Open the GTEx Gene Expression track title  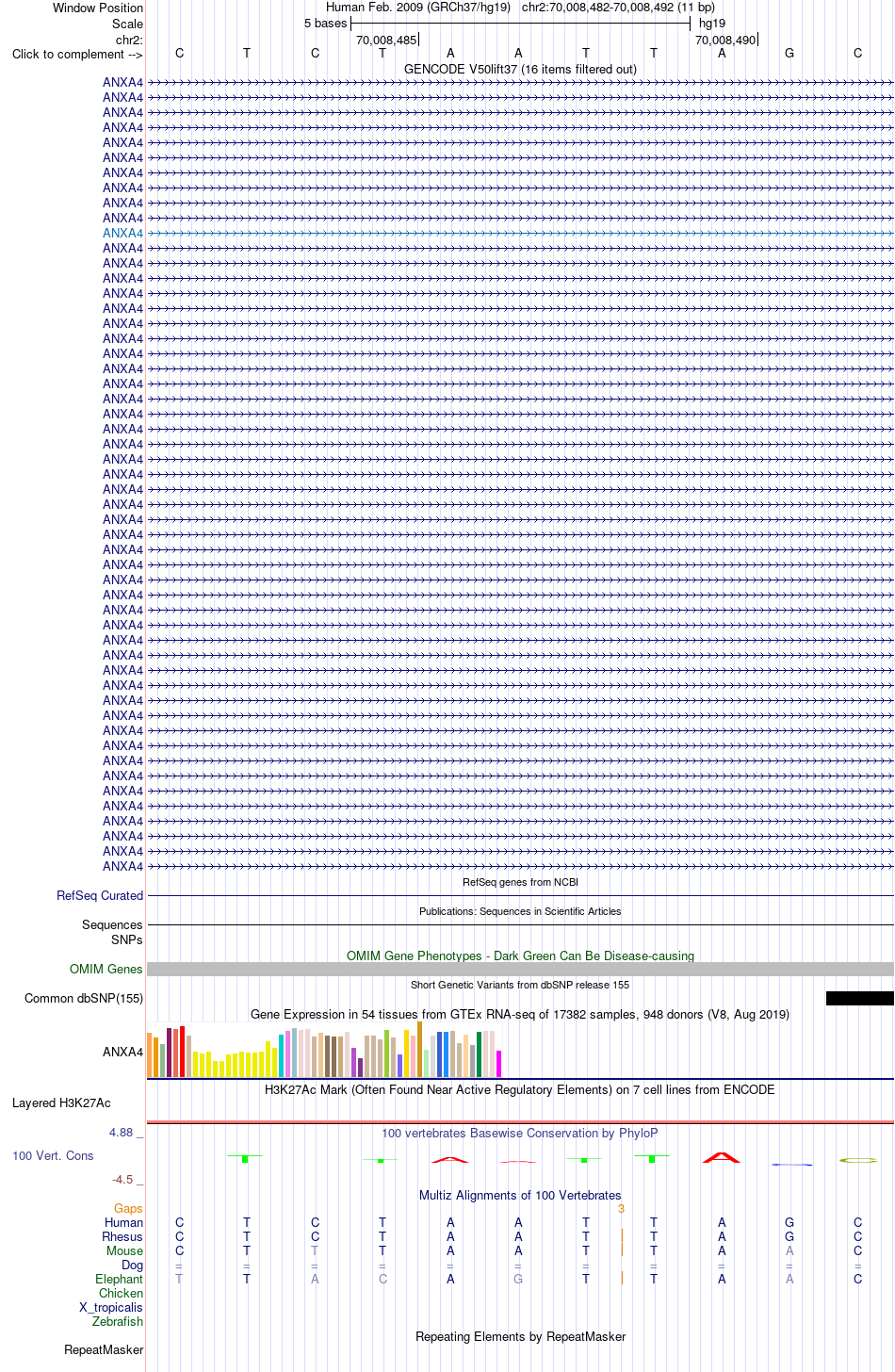click(x=520, y=1015)
